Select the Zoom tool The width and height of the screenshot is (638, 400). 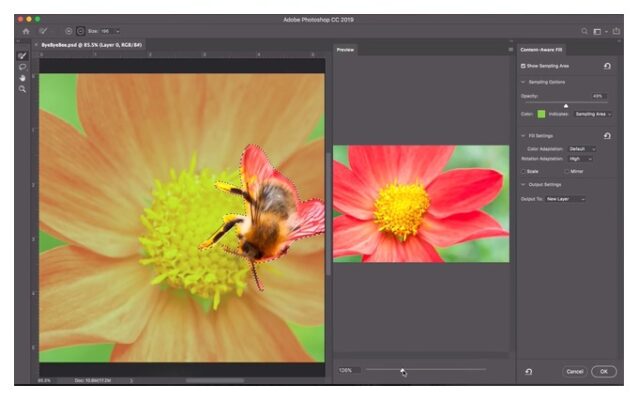pyautogui.click(x=22, y=89)
